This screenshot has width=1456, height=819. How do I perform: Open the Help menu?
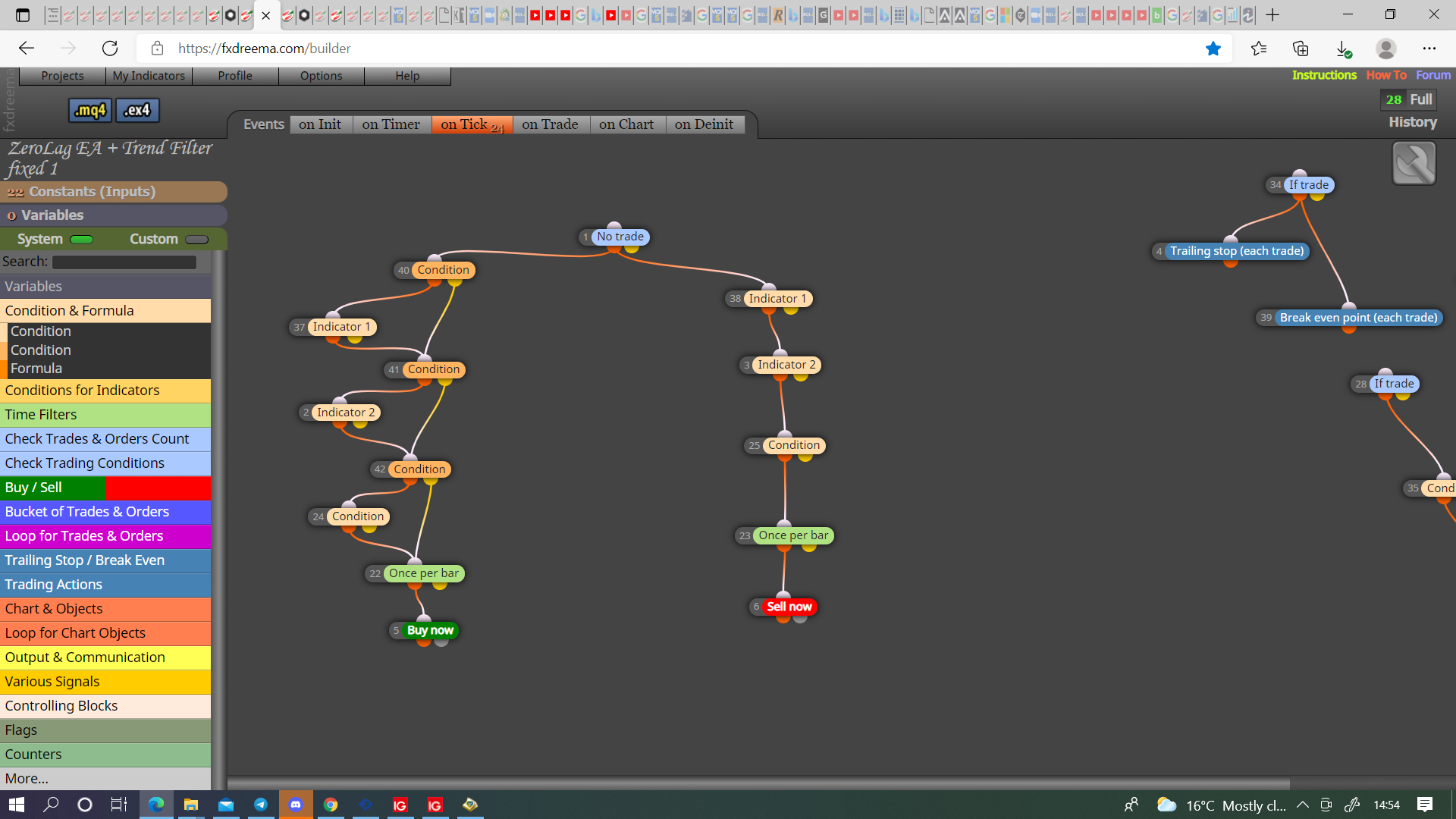[407, 76]
